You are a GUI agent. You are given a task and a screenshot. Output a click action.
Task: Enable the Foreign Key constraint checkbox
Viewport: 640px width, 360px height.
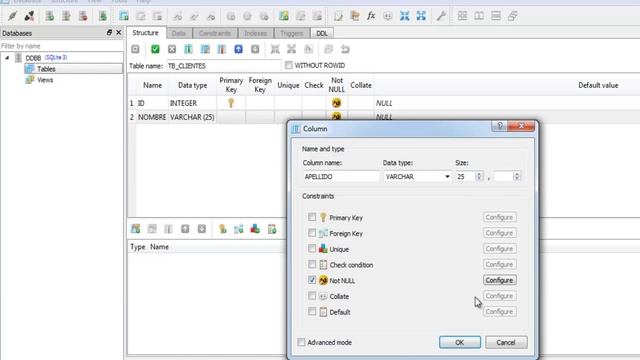(312, 233)
